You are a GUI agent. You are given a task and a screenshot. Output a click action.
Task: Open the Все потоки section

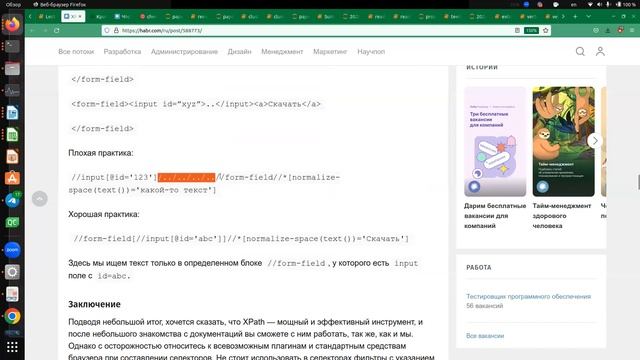pyautogui.click(x=76, y=51)
